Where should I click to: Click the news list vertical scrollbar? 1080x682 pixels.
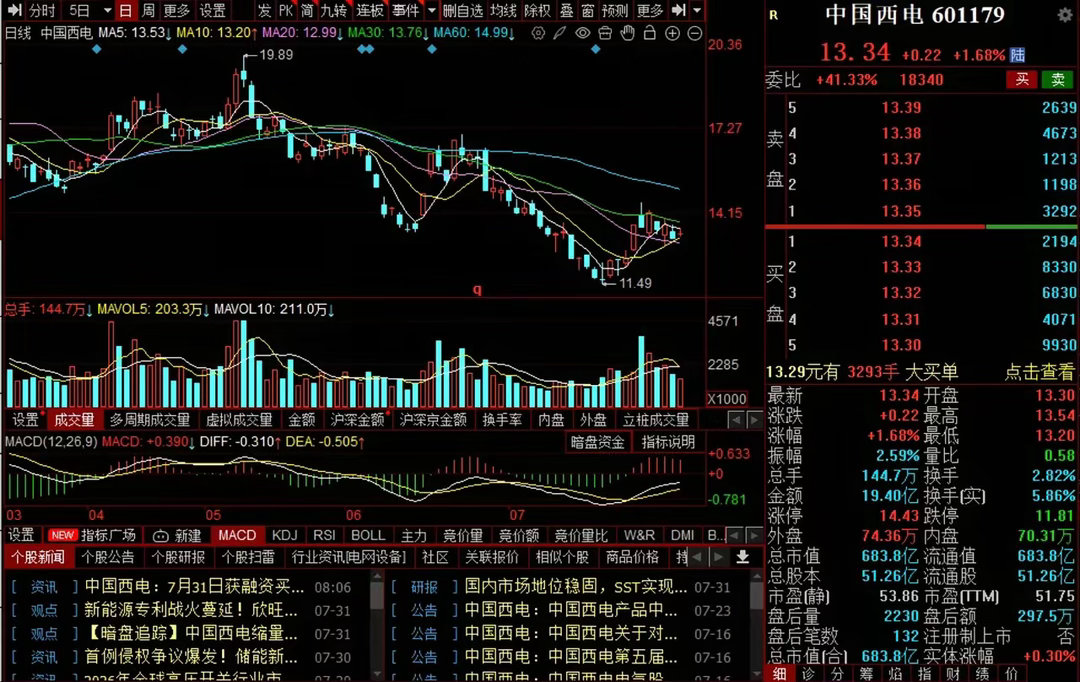coord(377,623)
